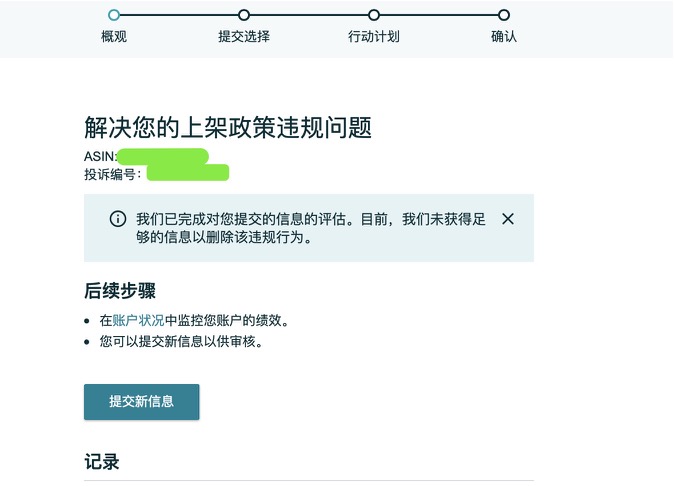This screenshot has height=486, width=674.
Task: Click the 概观 step label
Action: [x=114, y=37]
